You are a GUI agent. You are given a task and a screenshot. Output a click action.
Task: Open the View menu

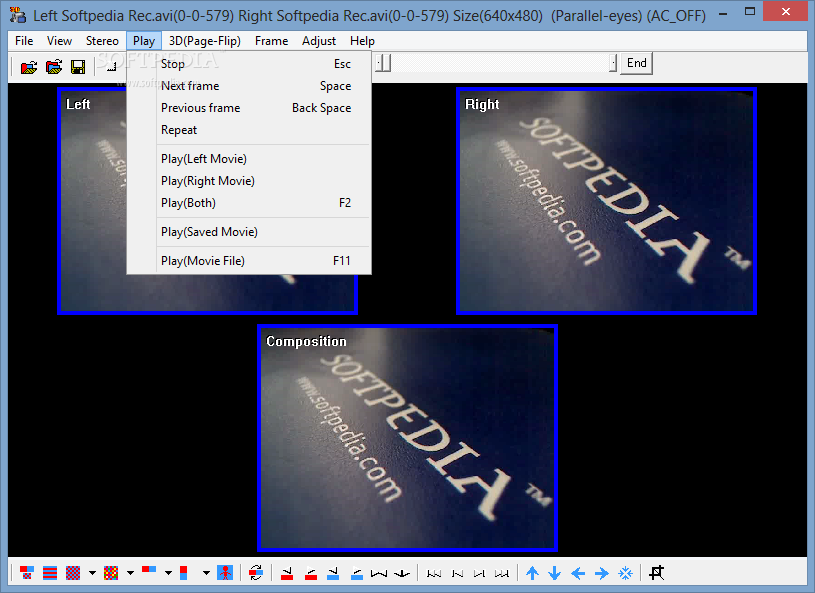(x=59, y=41)
